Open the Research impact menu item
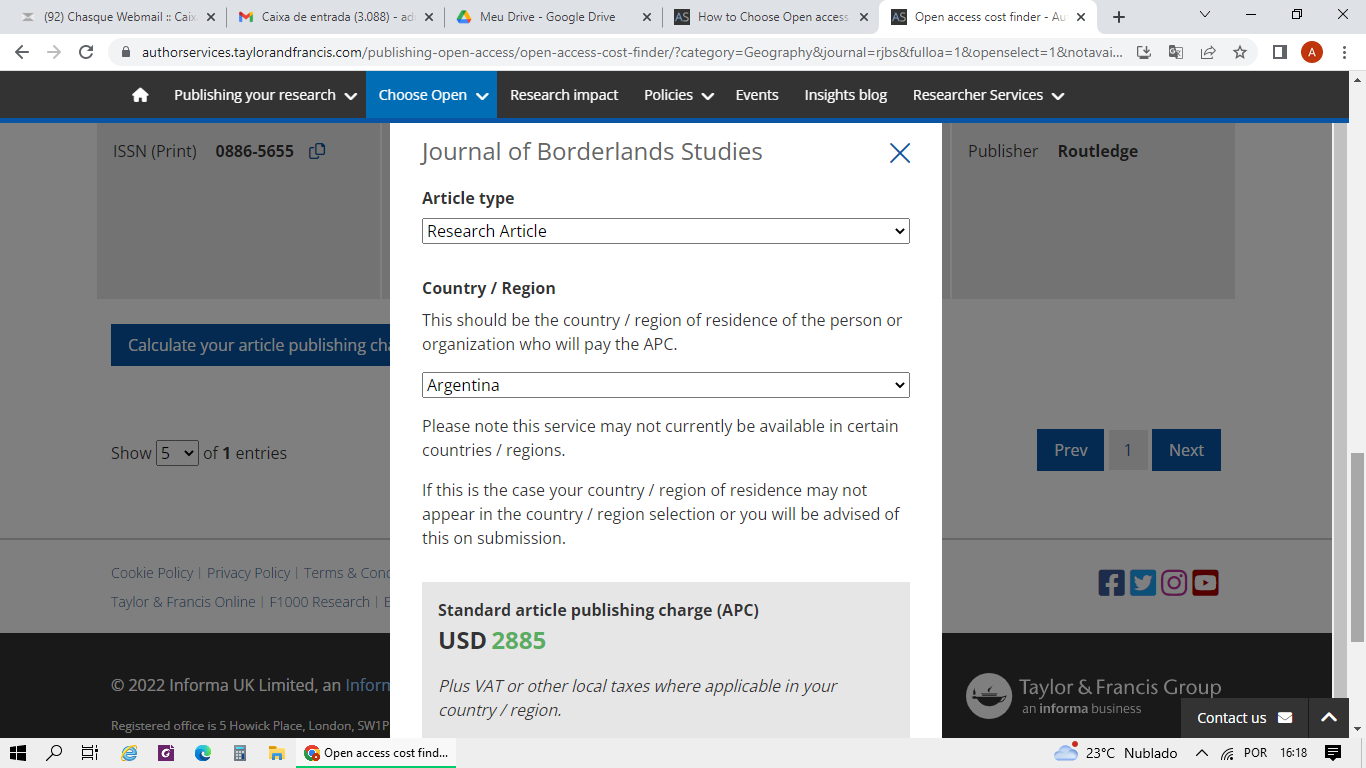 click(x=564, y=95)
